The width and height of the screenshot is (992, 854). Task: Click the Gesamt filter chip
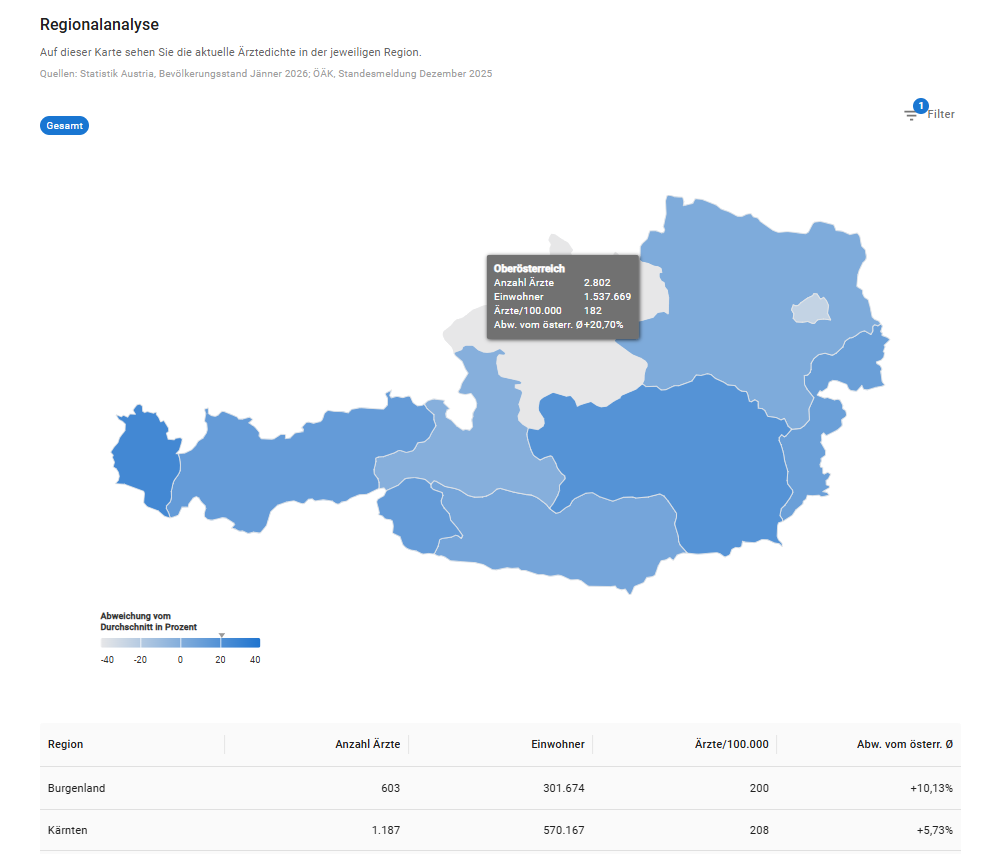tap(65, 126)
